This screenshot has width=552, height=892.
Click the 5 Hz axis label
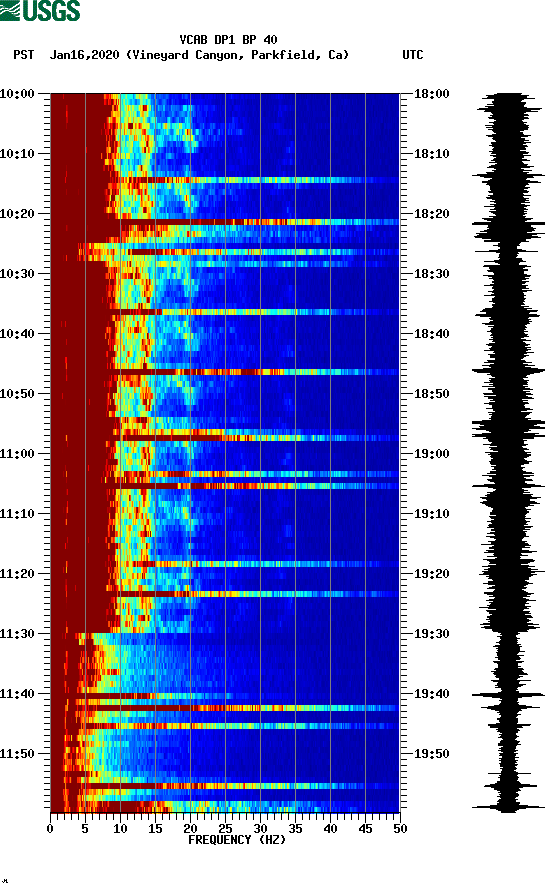85,829
